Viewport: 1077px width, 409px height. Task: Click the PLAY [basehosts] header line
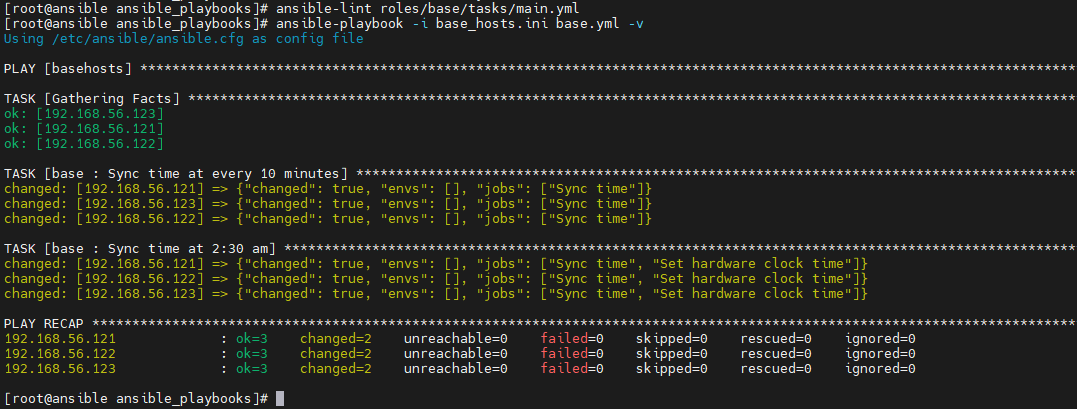coord(540,69)
